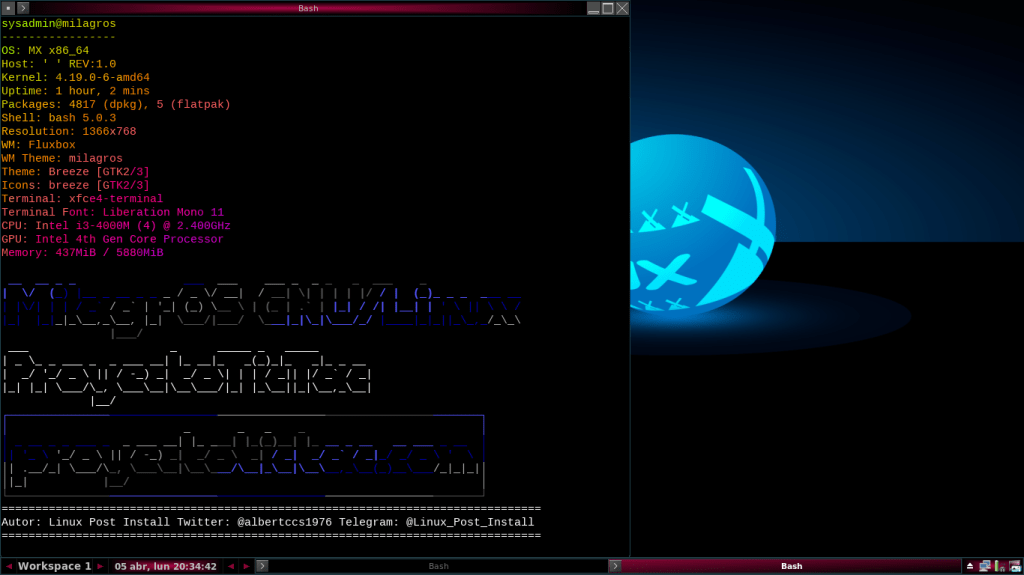This screenshot has height=575, width=1024.
Task: Click the green battery indicator tray icon
Action: click(999, 566)
